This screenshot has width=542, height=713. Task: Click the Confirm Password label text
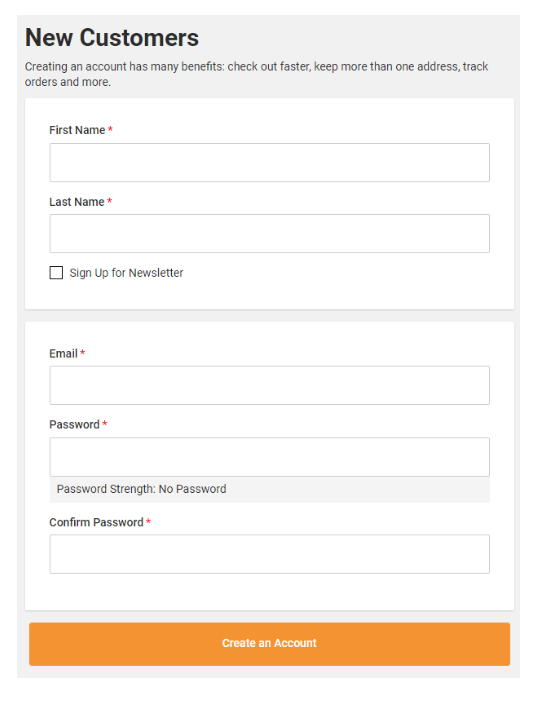96,522
